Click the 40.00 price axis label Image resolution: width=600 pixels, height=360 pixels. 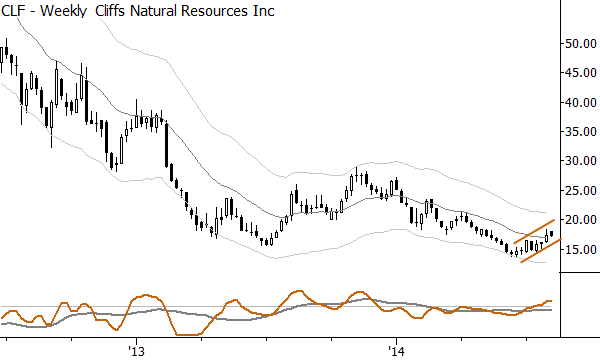(581, 102)
